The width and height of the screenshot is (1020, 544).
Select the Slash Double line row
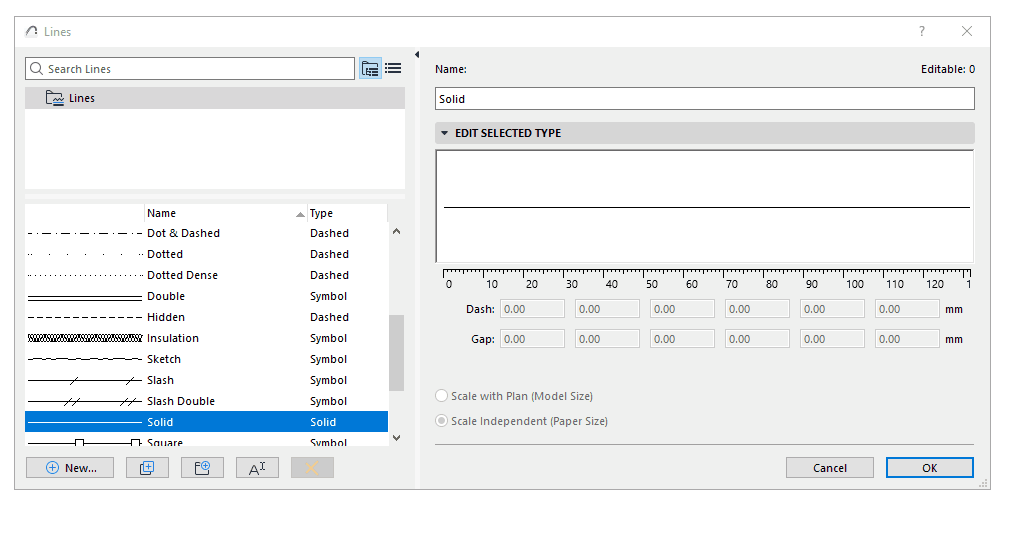point(206,401)
